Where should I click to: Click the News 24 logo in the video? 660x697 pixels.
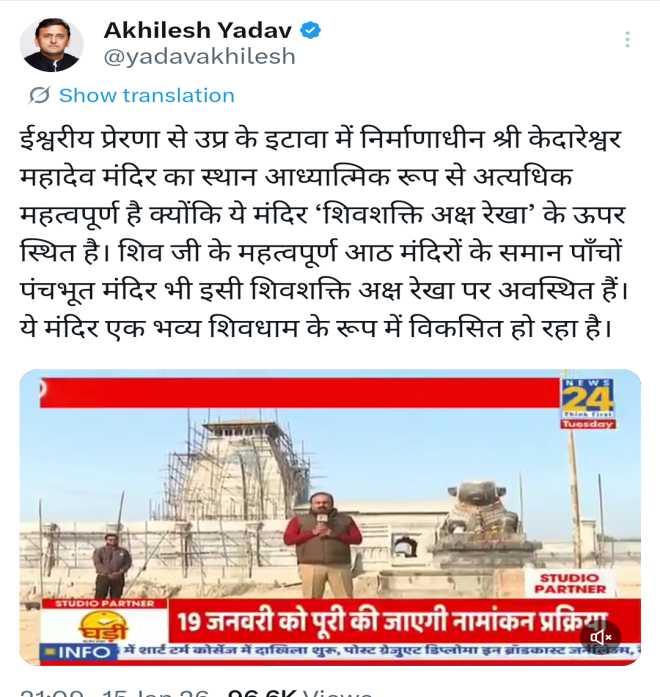point(588,398)
